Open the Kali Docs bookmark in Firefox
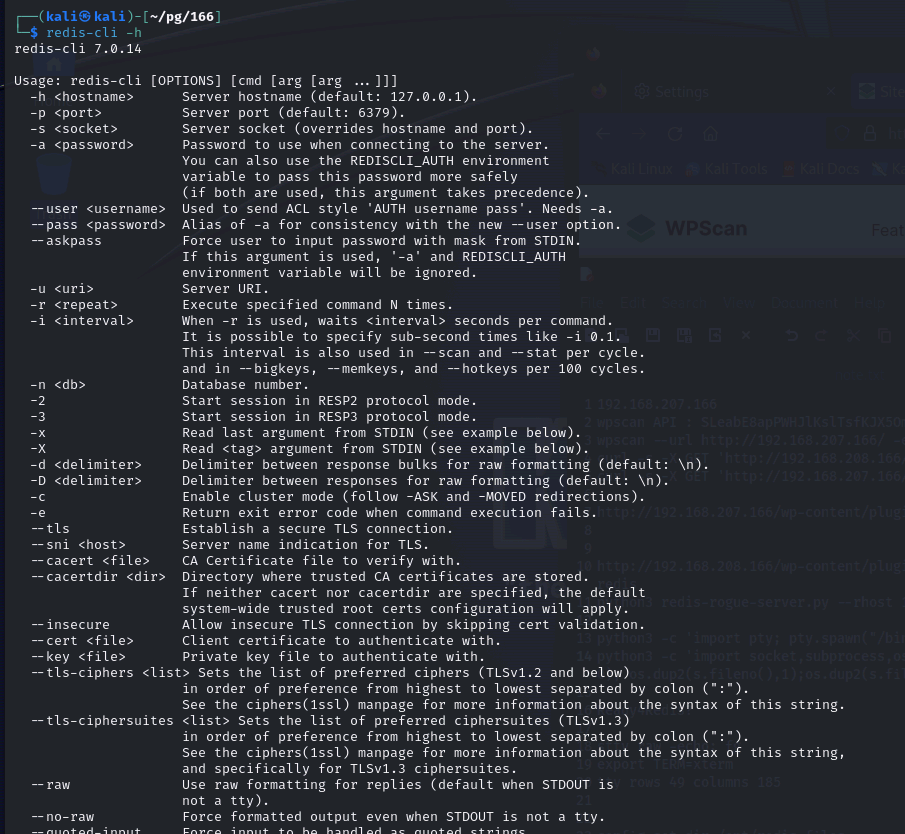Viewport: 905px width, 834px height. 821,169
